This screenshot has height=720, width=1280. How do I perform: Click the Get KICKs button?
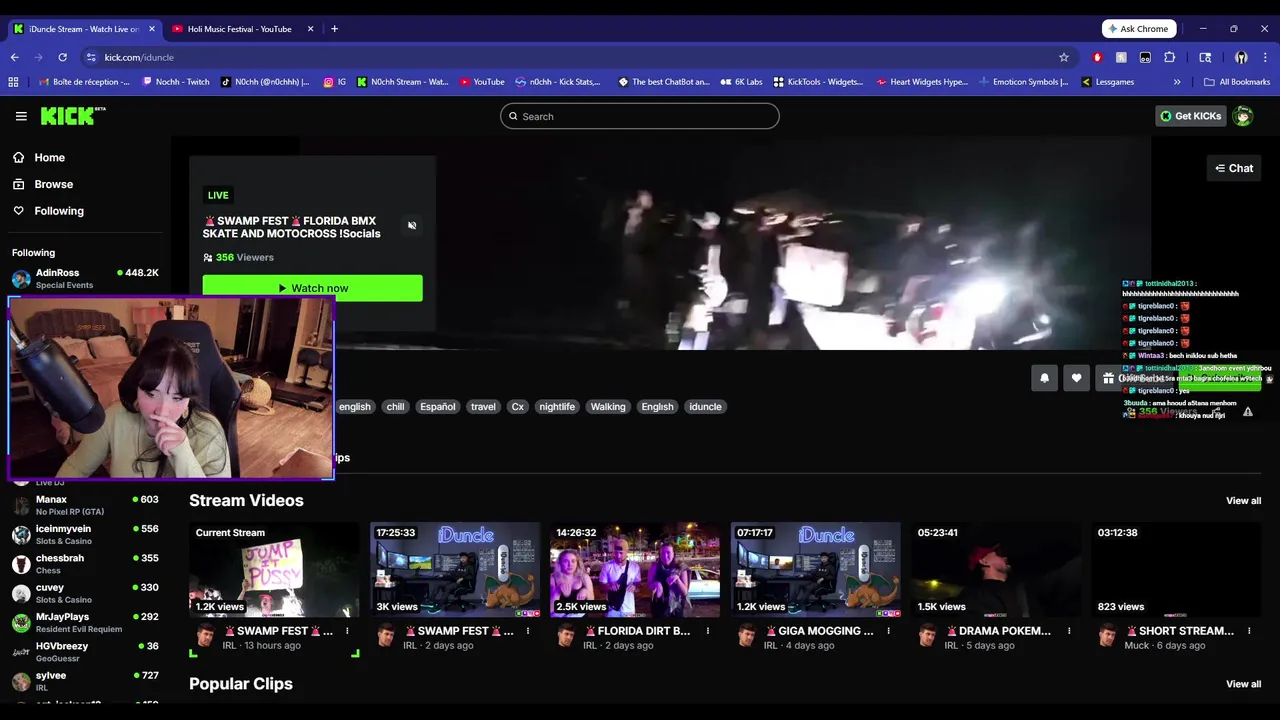(1190, 116)
